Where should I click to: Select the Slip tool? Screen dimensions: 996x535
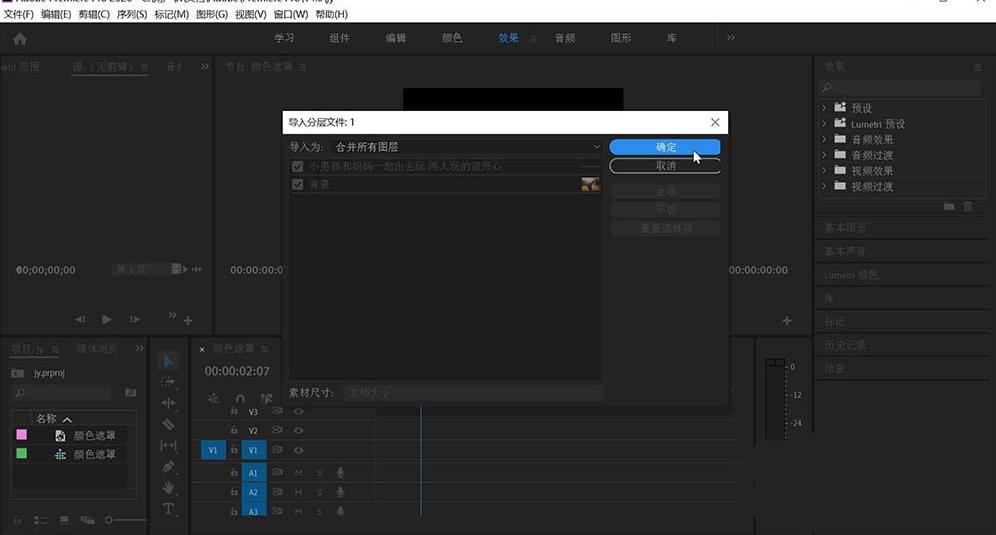click(168, 445)
